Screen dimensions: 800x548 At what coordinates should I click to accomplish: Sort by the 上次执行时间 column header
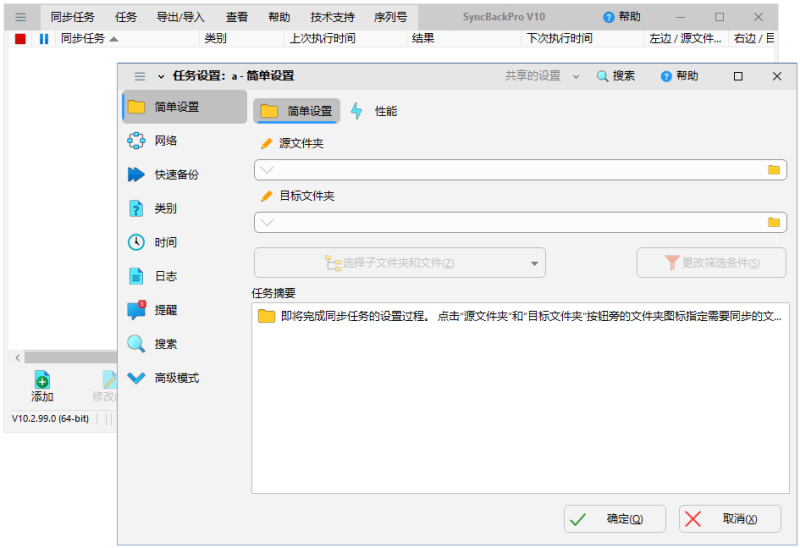346,39
